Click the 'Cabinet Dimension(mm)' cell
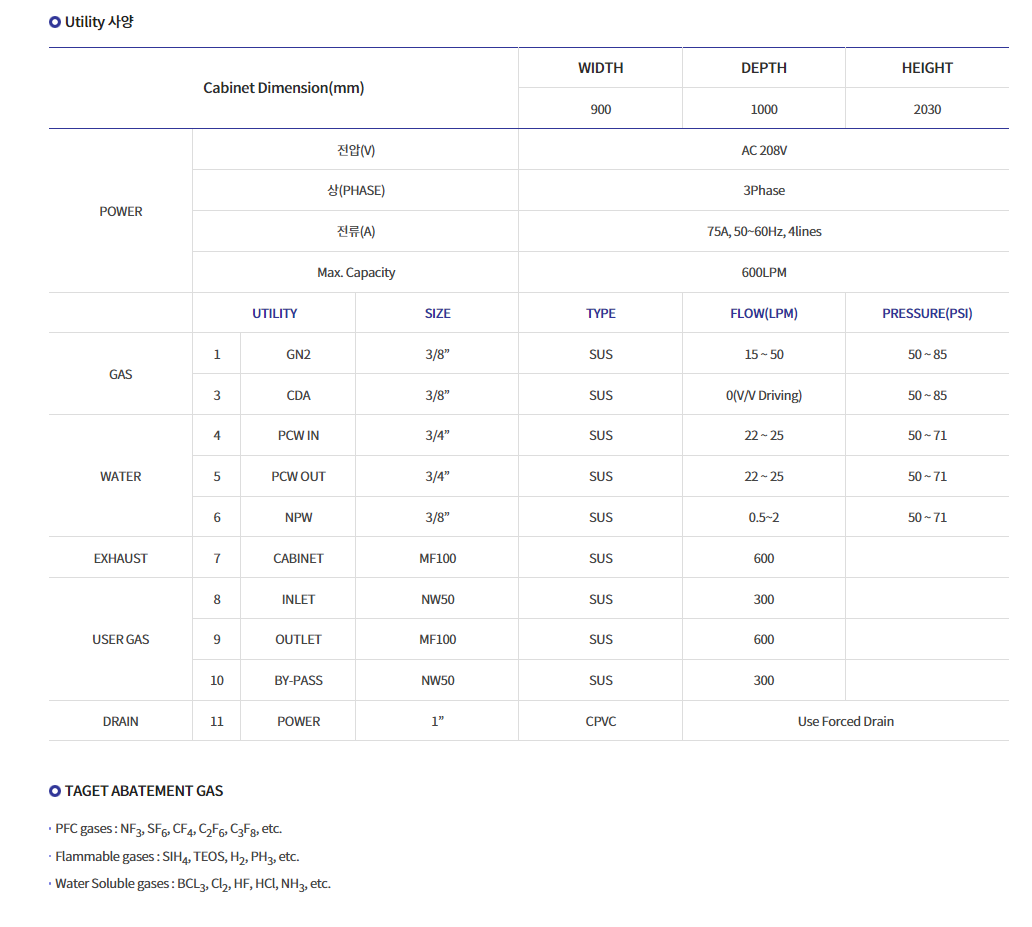This screenshot has width=1032, height=927. tap(283, 88)
